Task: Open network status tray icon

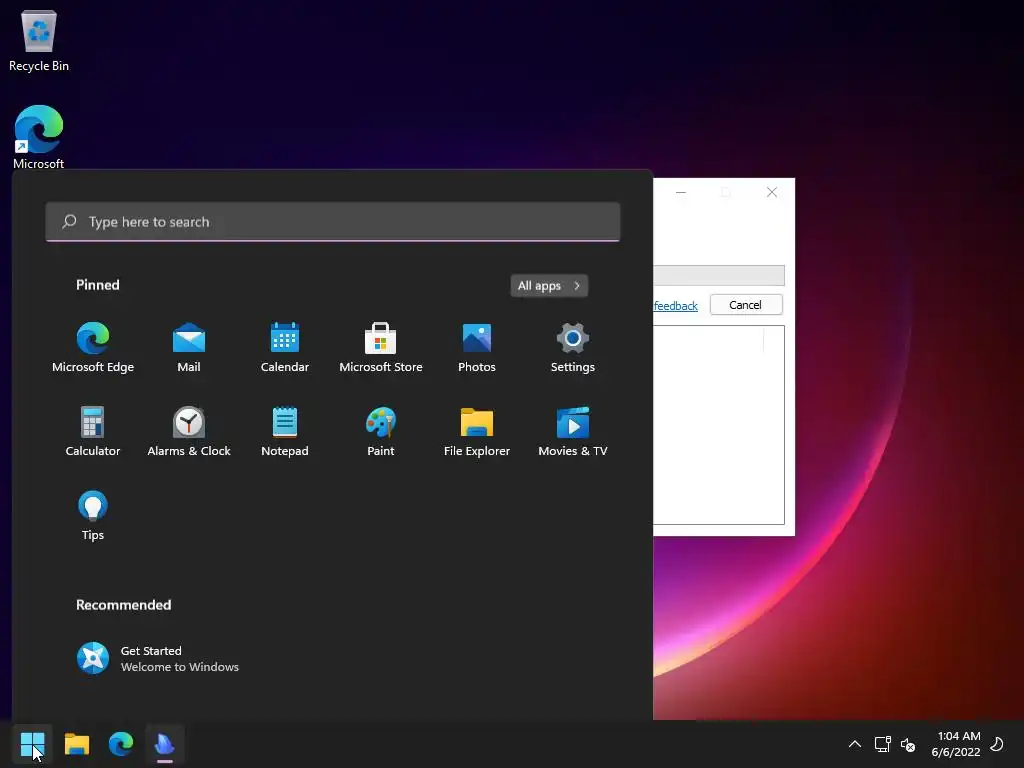Action: (882, 744)
